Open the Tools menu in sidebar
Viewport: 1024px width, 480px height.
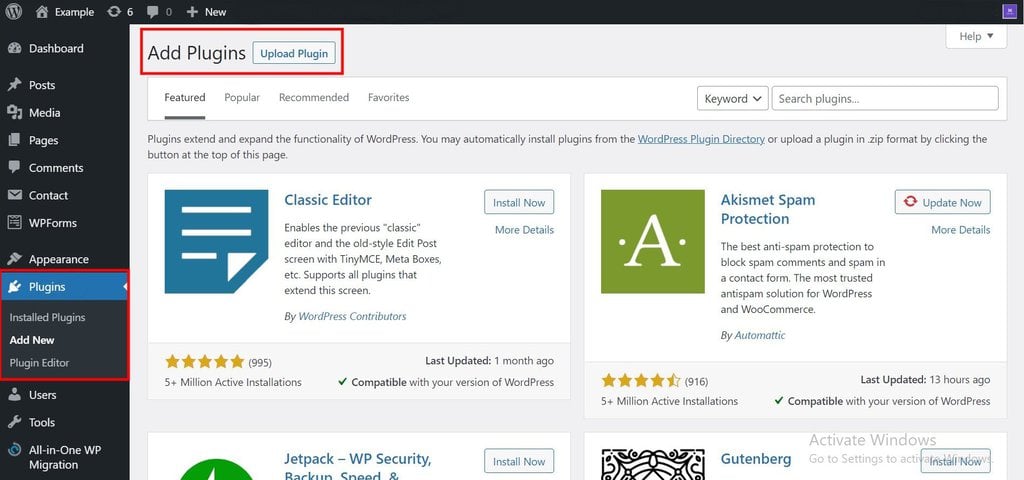pyautogui.click(x=41, y=422)
